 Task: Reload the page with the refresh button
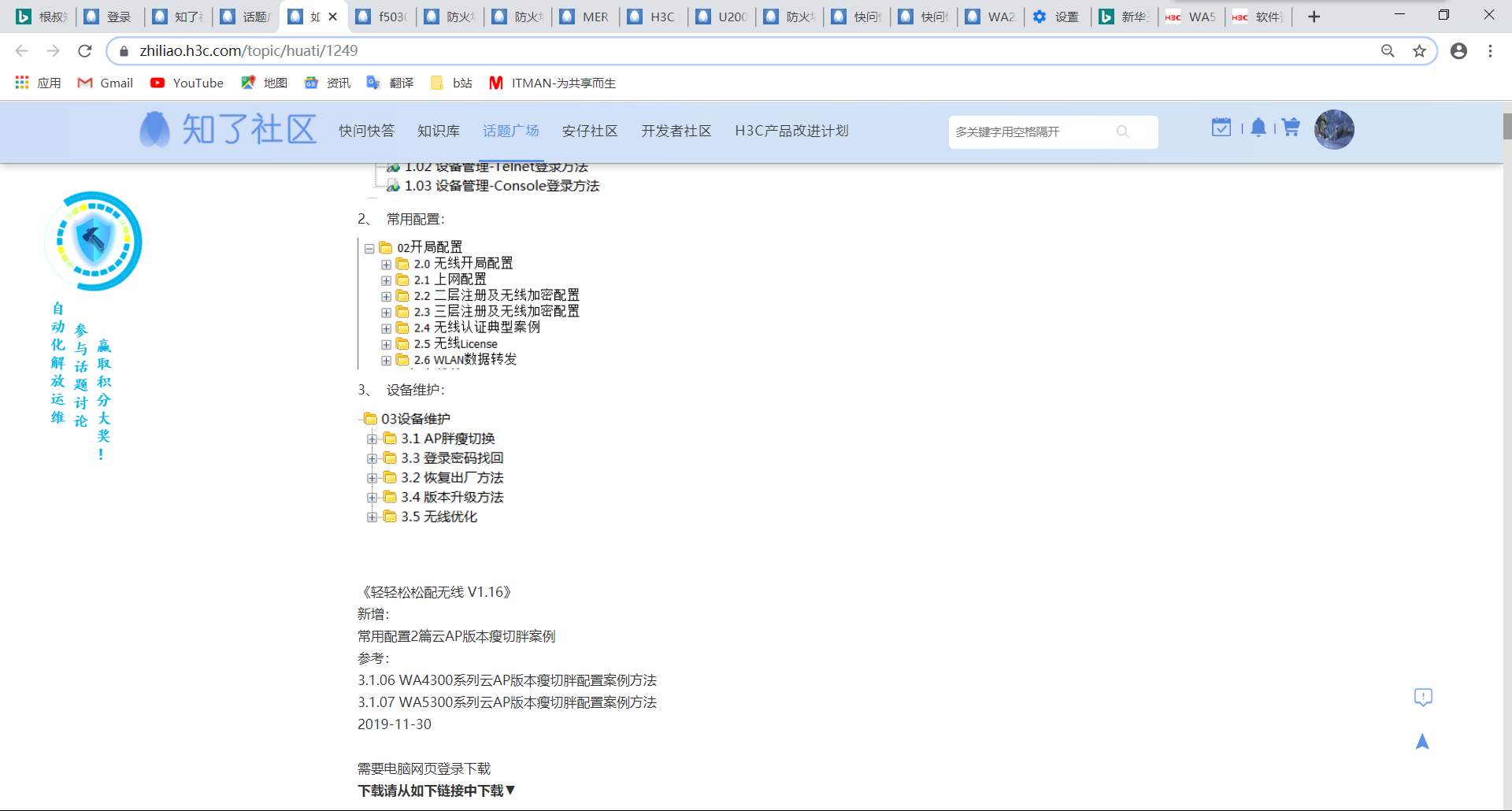pyautogui.click(x=85, y=51)
